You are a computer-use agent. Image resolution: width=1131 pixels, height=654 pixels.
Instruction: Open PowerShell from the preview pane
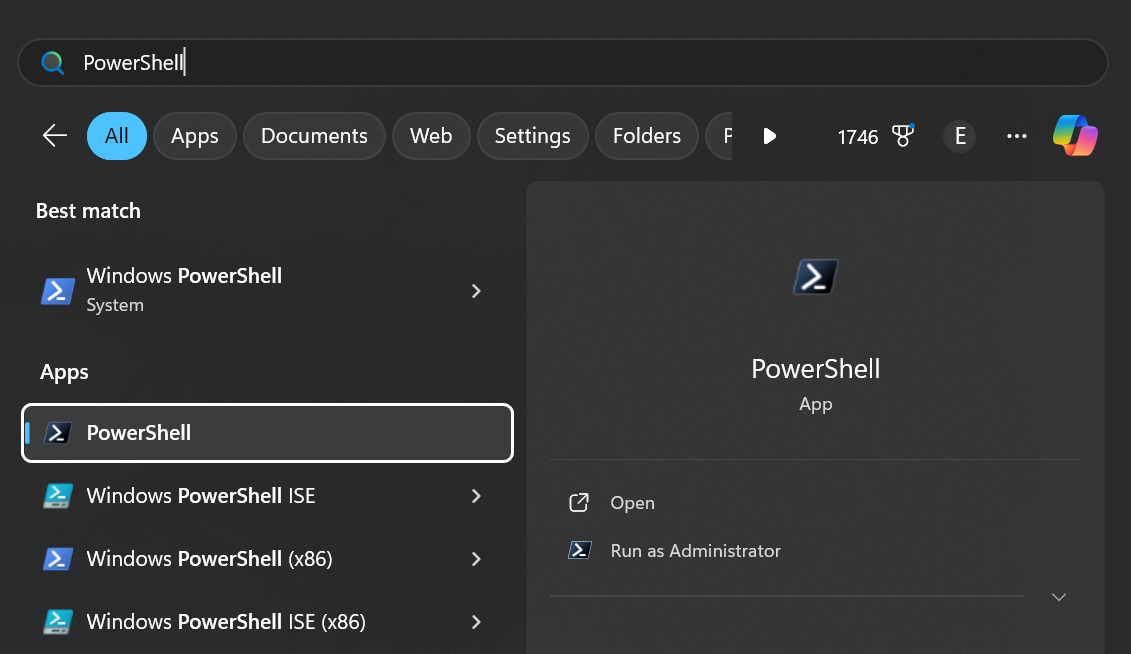click(x=633, y=503)
